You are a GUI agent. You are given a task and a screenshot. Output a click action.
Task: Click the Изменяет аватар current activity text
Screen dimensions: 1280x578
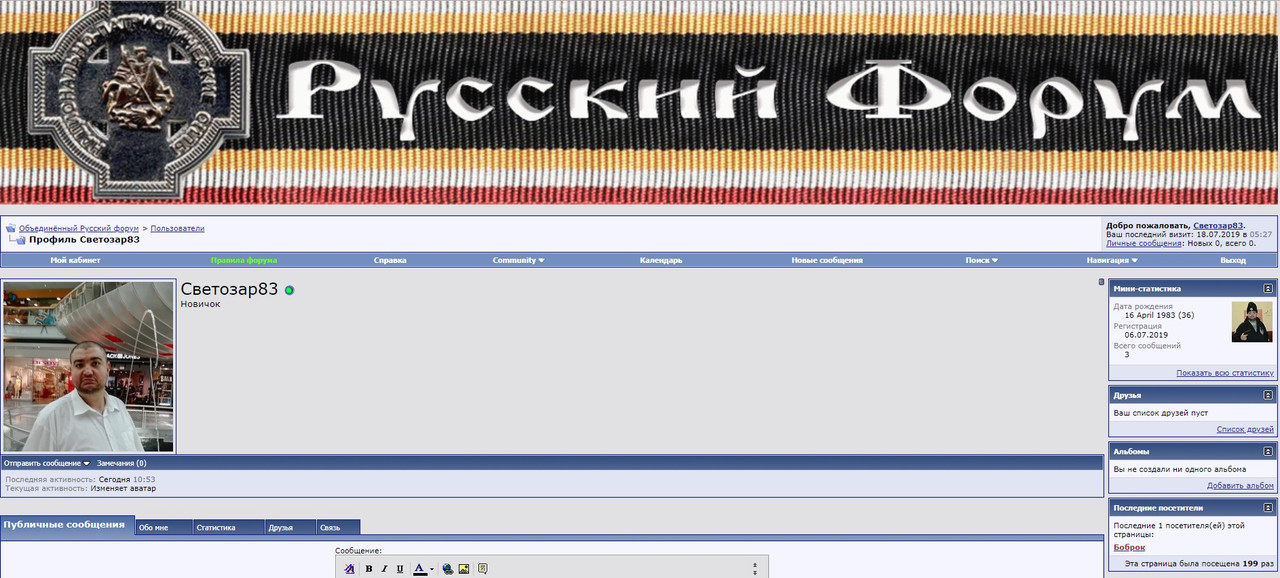click(123, 488)
